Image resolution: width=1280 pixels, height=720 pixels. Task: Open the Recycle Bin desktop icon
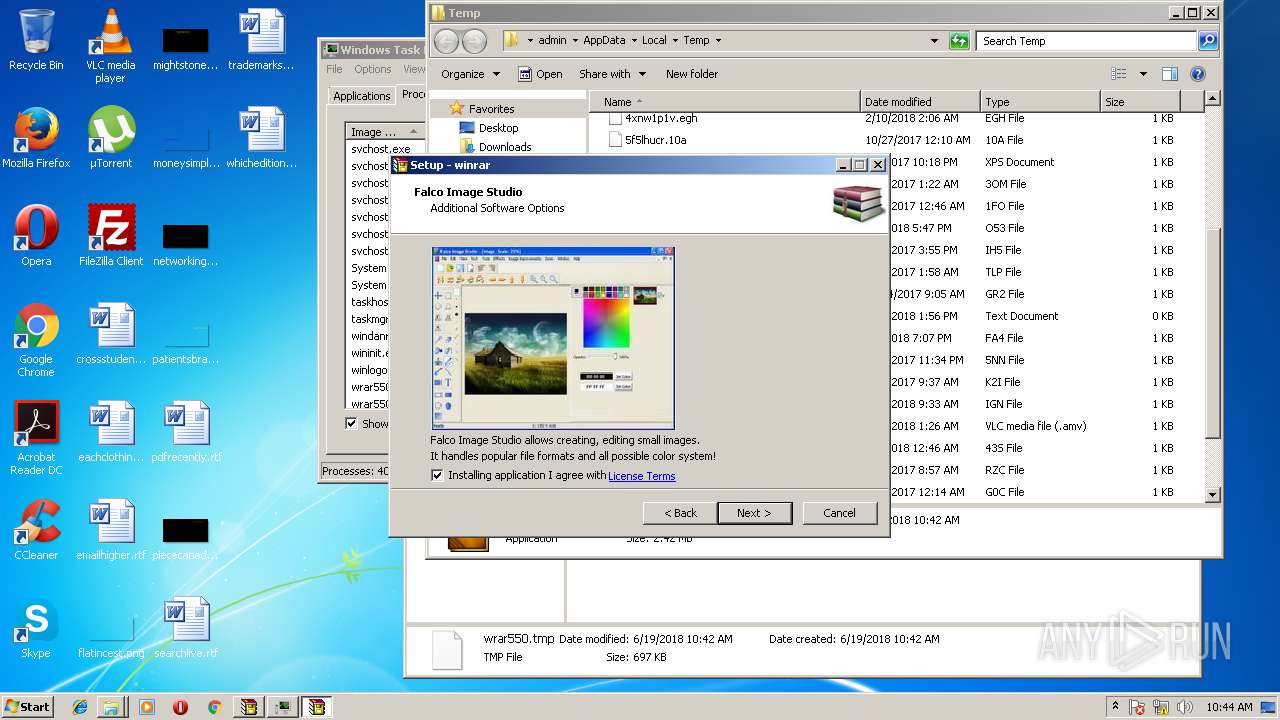[36, 41]
